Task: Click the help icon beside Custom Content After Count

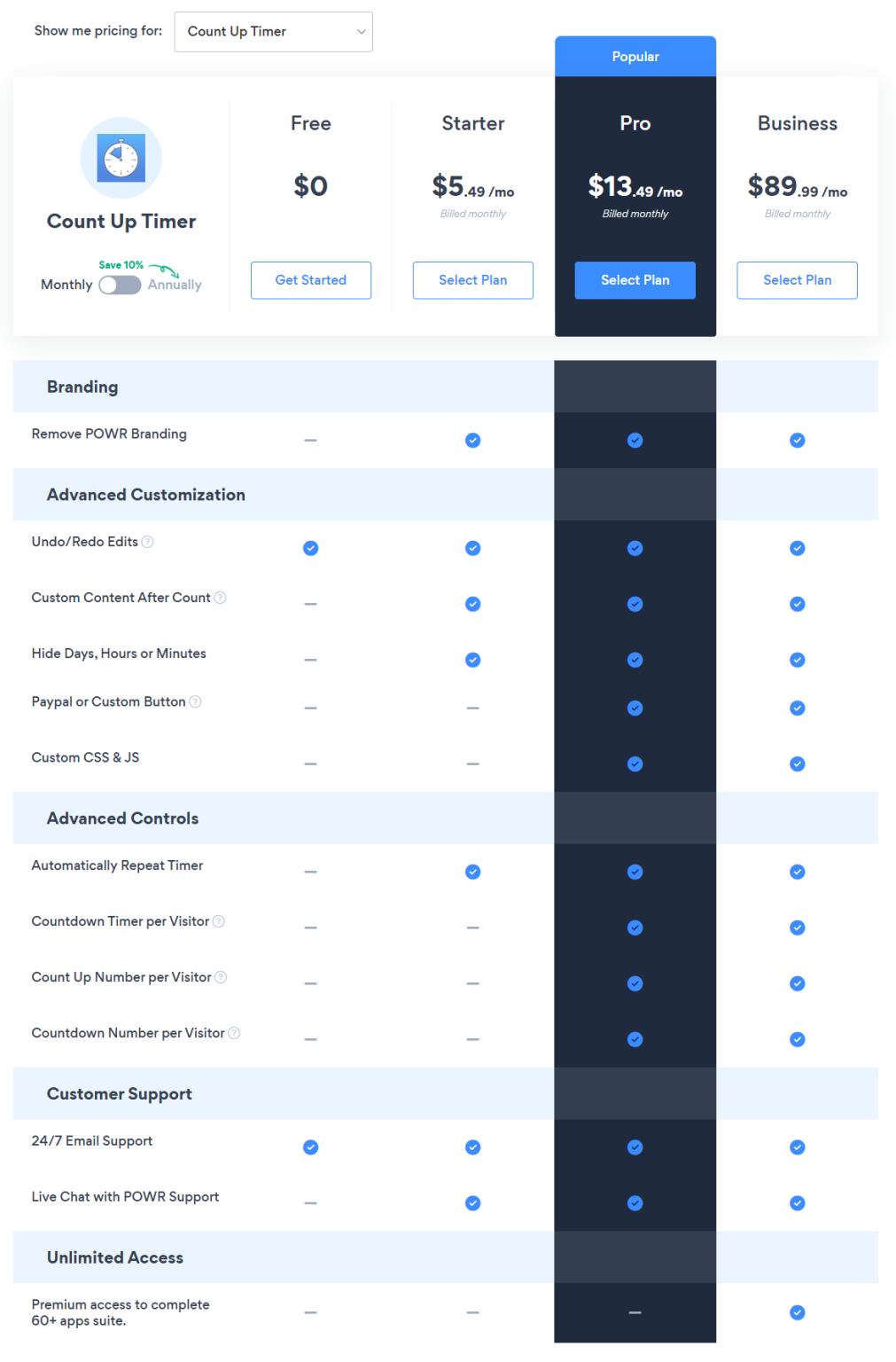Action: [x=219, y=597]
